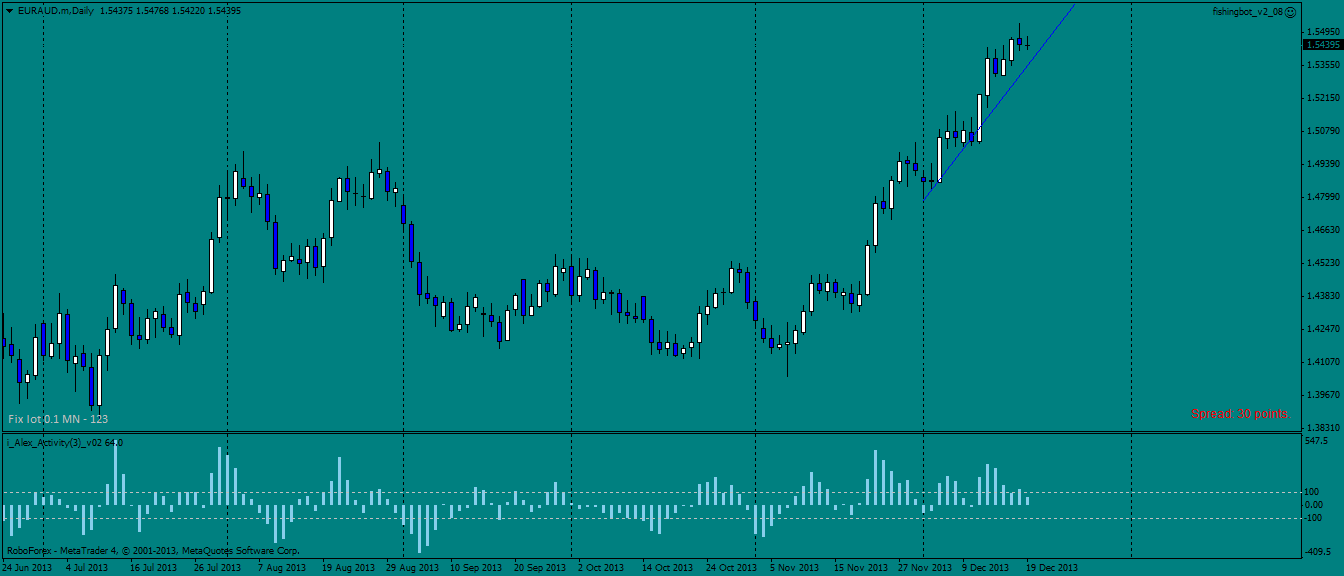This screenshot has height=576, width=1344.
Task: Click the 26 Jul 2013 date label
Action: pos(217,568)
